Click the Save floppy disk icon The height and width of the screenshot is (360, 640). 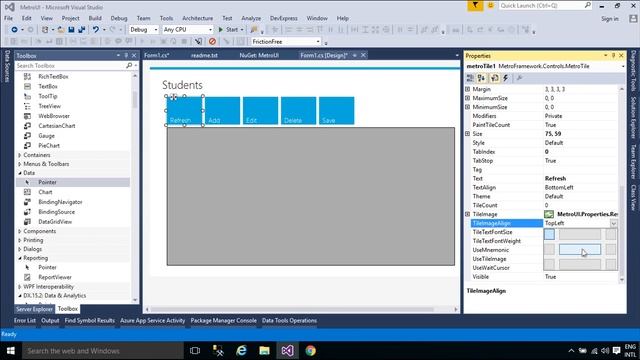pyautogui.click(x=71, y=30)
